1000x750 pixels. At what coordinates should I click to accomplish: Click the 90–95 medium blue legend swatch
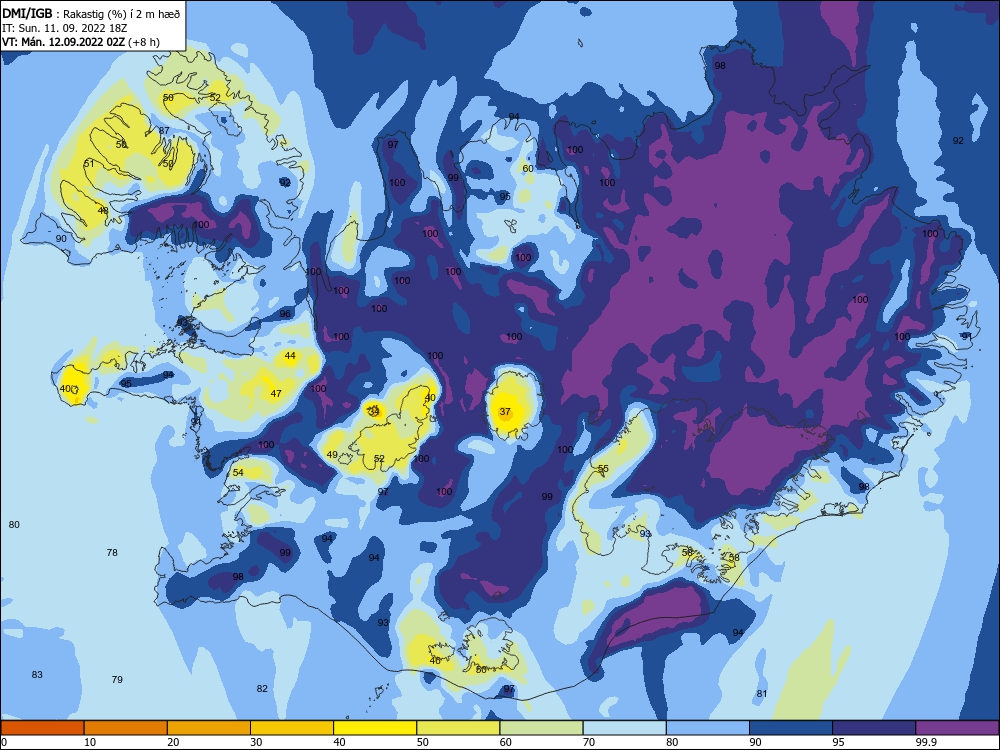791,728
